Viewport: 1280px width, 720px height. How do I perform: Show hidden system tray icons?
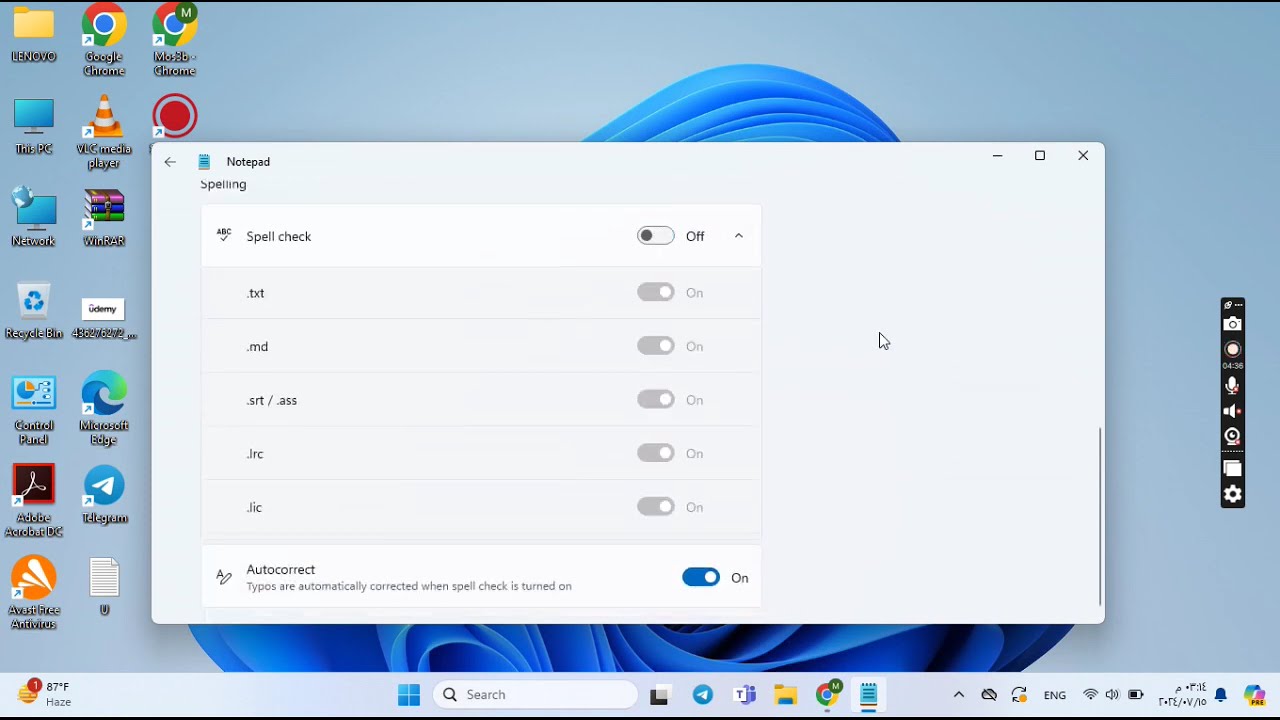click(x=958, y=695)
